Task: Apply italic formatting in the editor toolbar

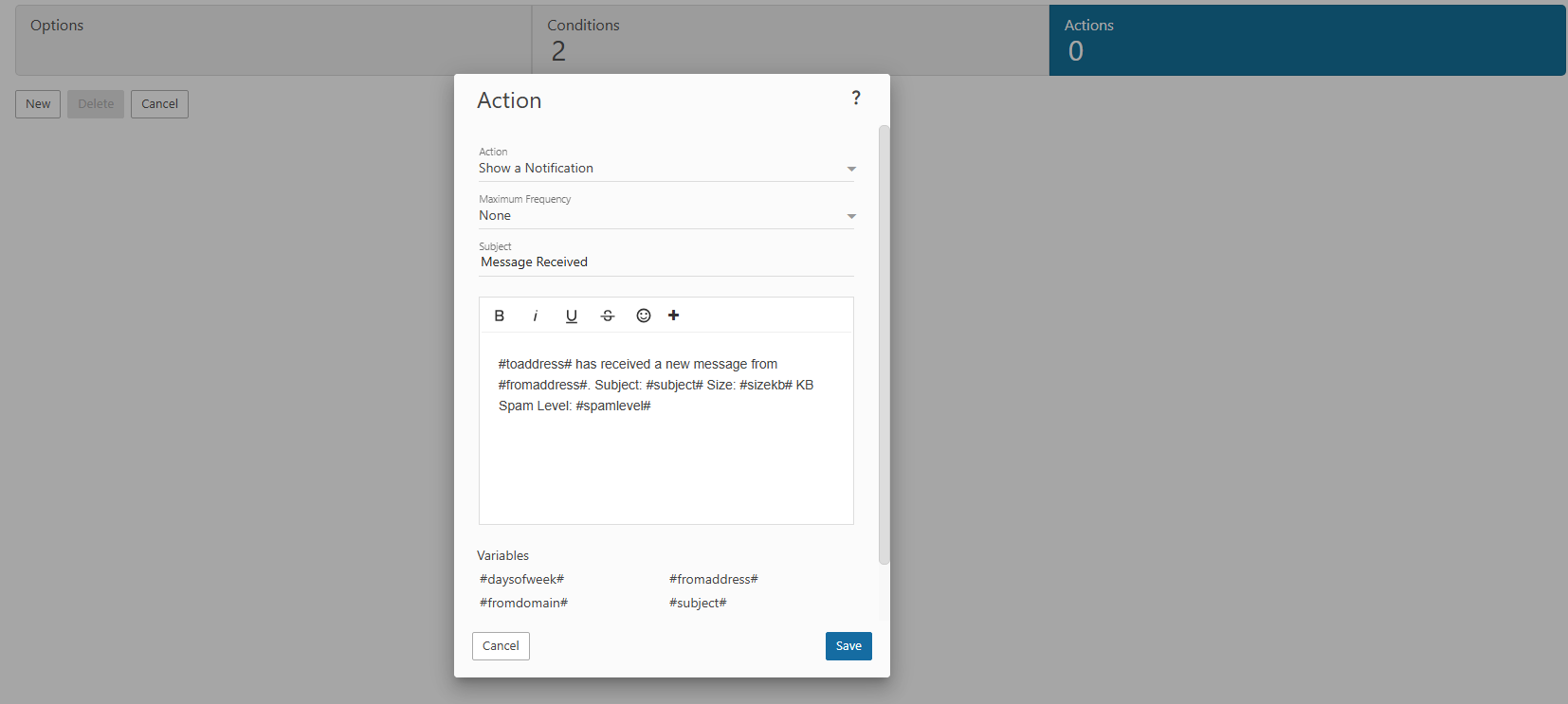Action: tap(535, 316)
